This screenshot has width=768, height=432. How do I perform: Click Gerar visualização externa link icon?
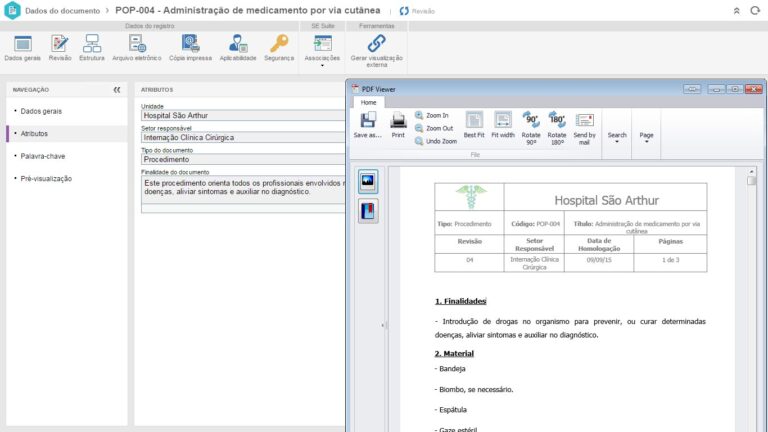tap(376, 48)
